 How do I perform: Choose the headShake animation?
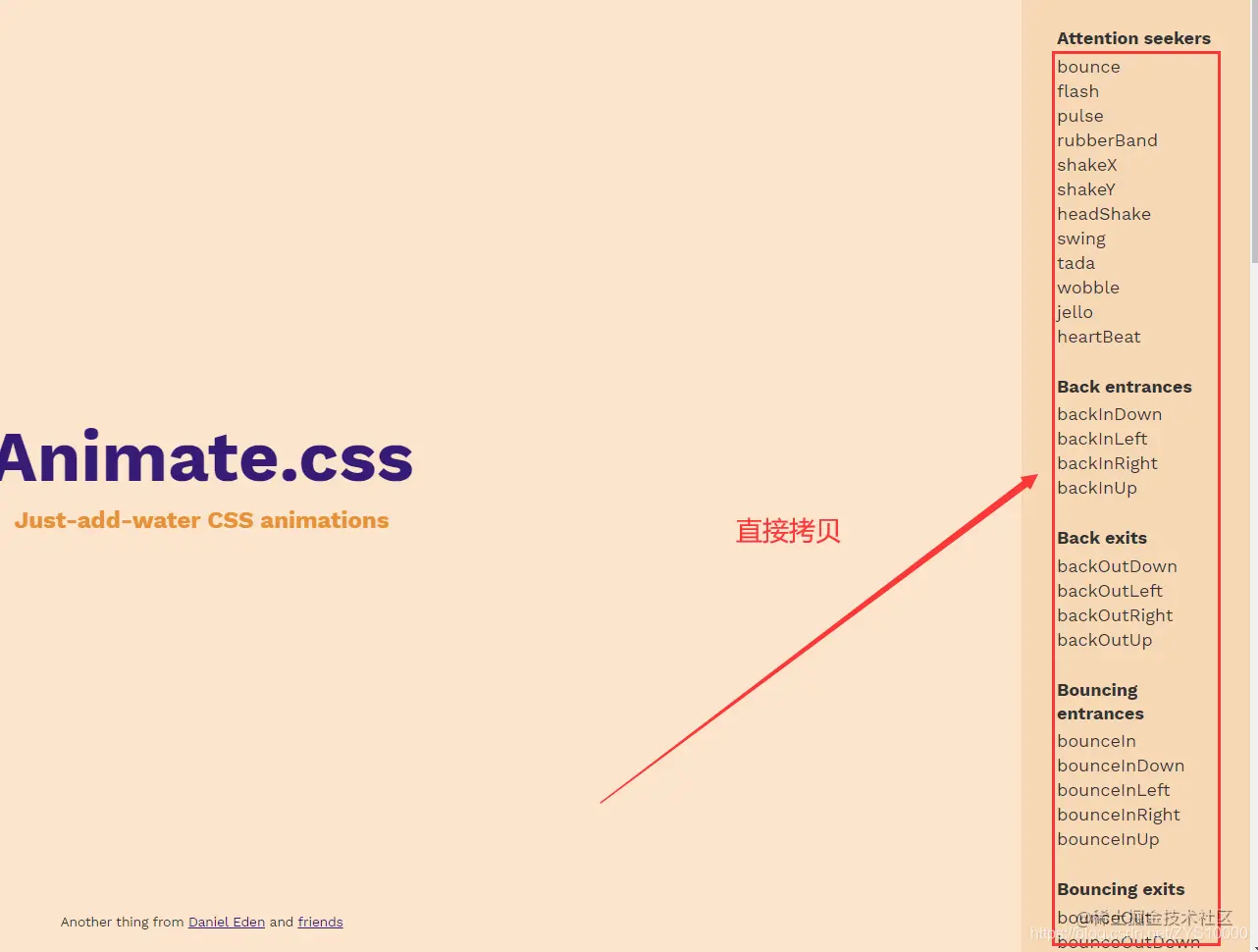[x=1104, y=214]
